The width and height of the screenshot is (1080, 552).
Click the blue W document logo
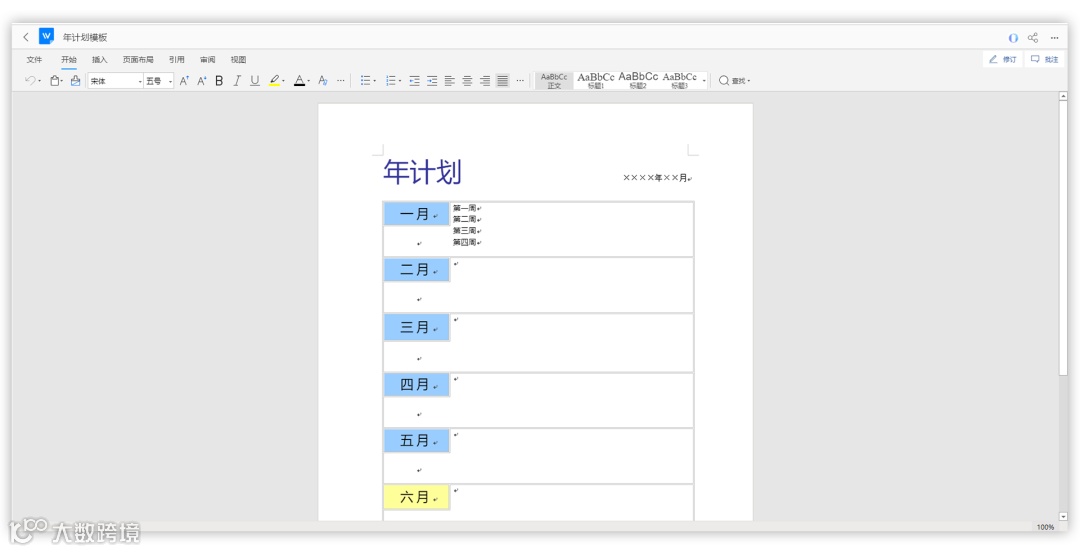tap(46, 37)
